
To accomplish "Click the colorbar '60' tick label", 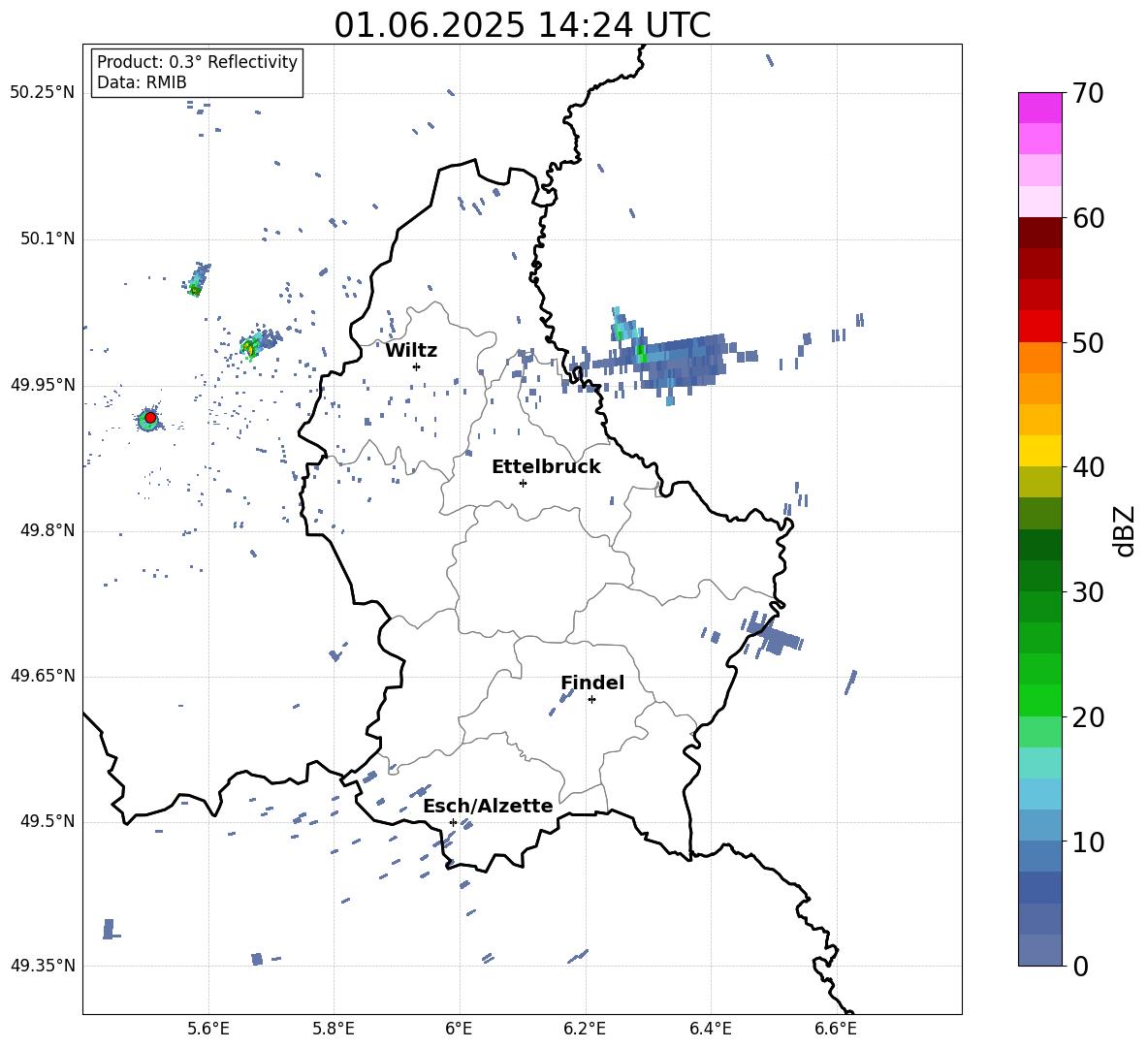I will (x=1088, y=218).
